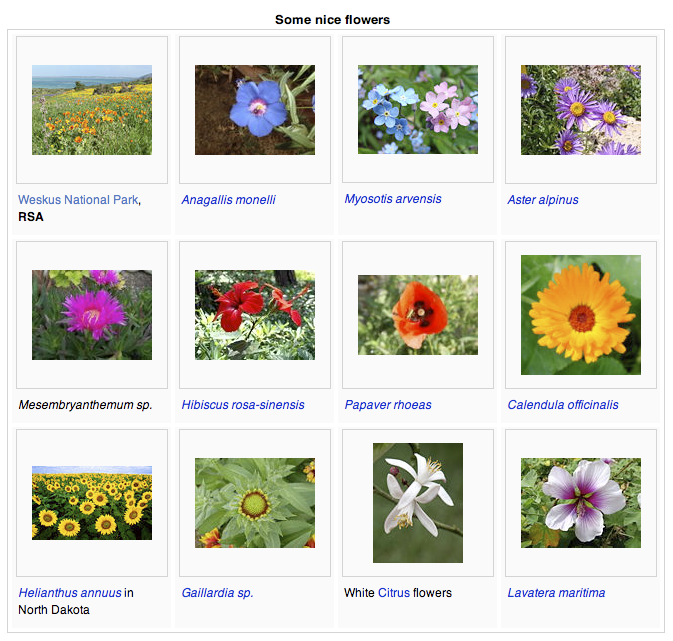Click the Gaillardia flower bud image
The width and height of the screenshot is (673, 641).
tap(255, 502)
